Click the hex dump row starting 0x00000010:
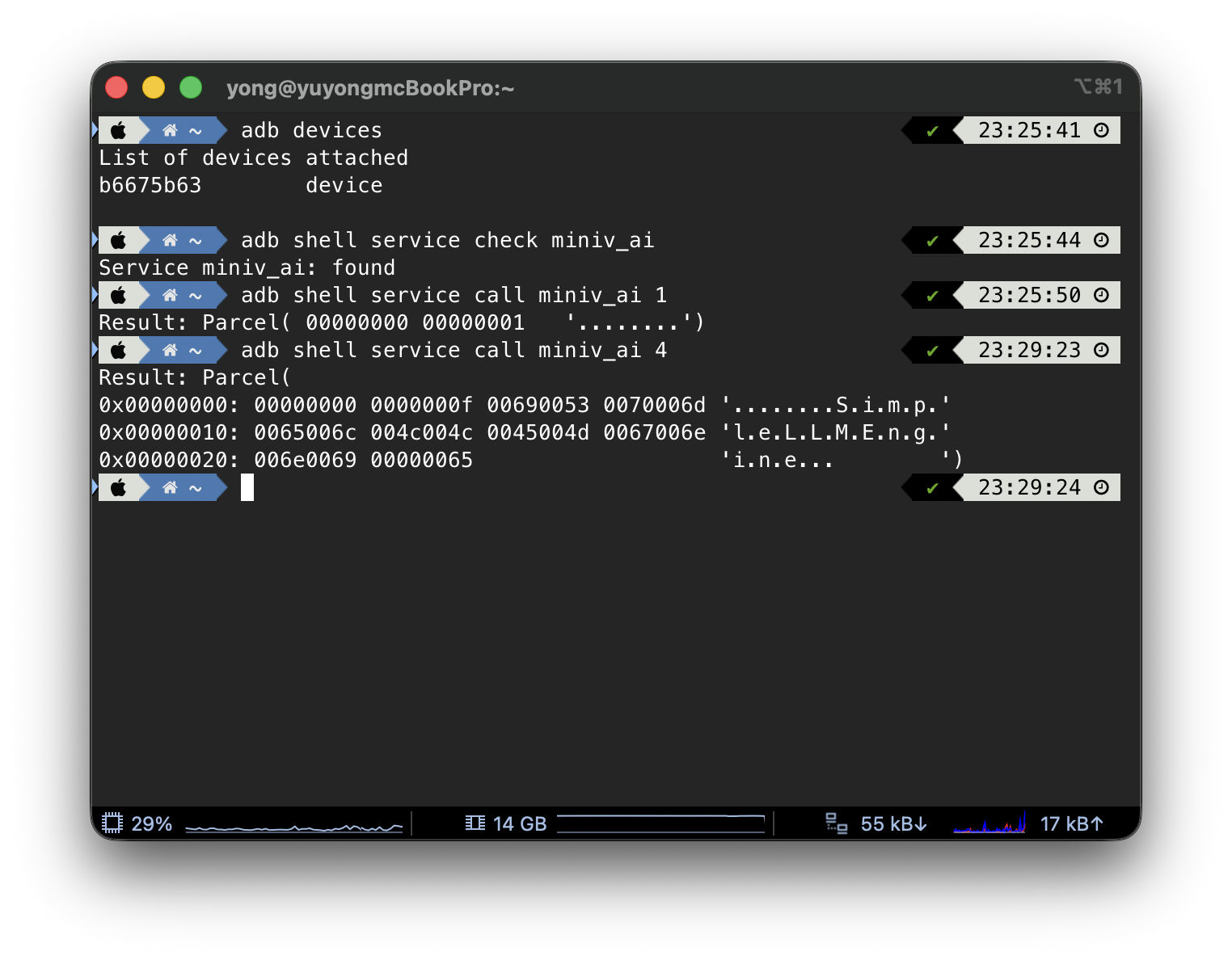 (x=525, y=432)
